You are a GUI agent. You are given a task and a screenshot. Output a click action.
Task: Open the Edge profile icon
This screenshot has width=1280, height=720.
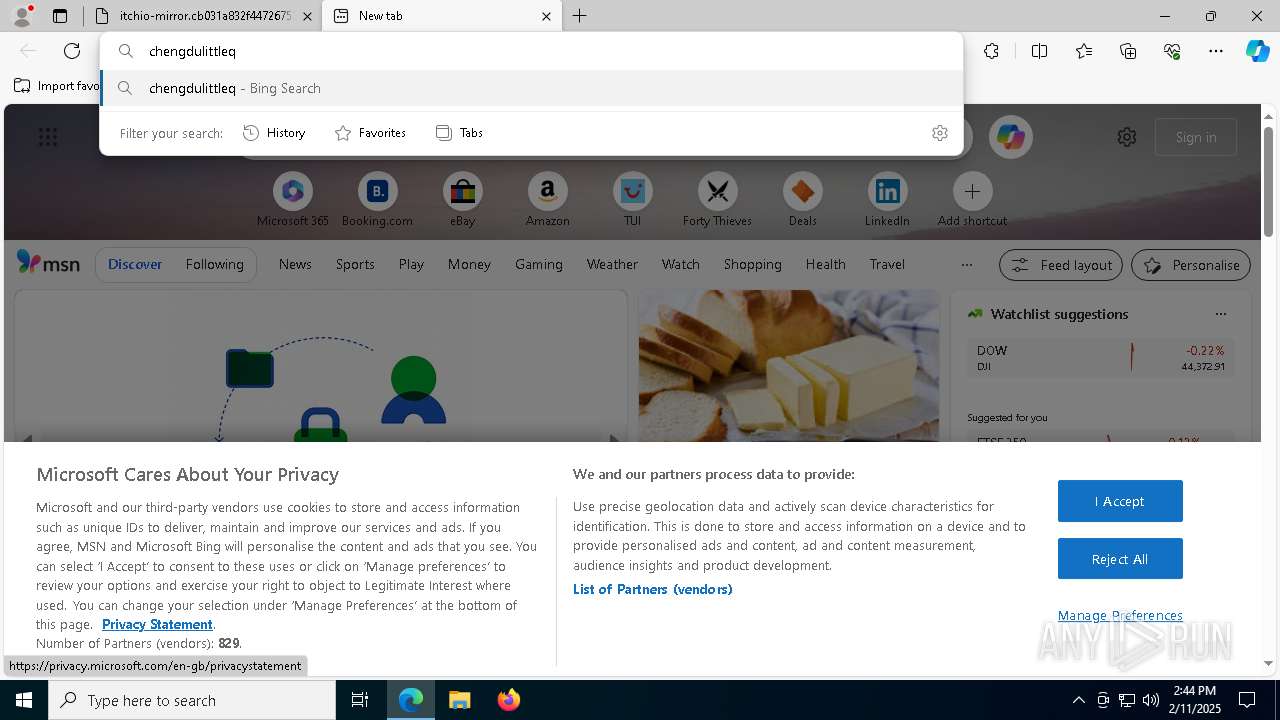(x=22, y=16)
